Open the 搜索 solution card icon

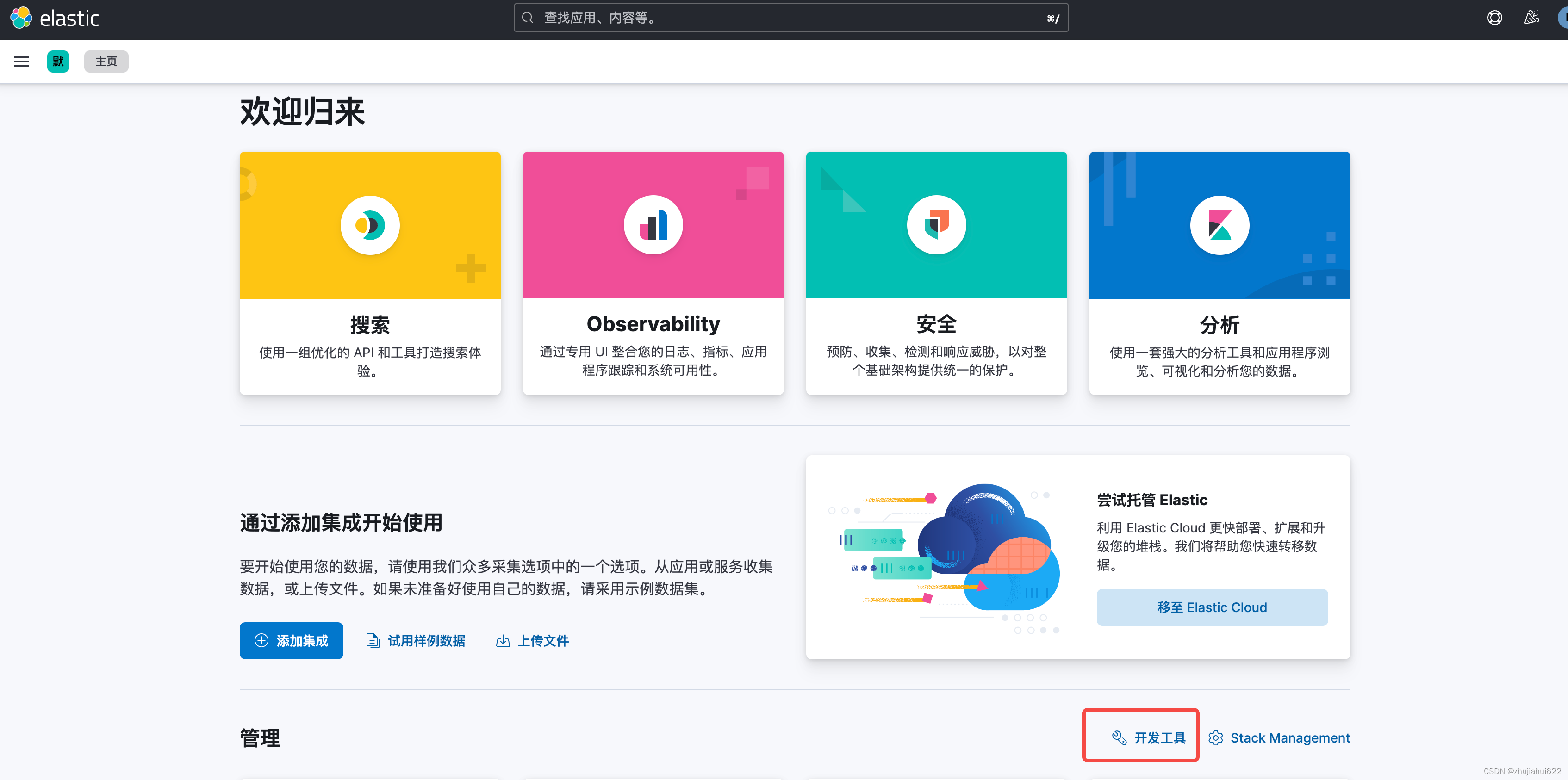click(370, 225)
